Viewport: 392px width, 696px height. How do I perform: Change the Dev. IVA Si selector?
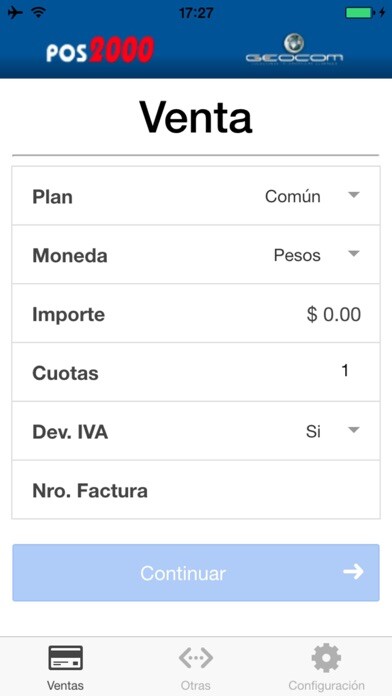point(332,431)
